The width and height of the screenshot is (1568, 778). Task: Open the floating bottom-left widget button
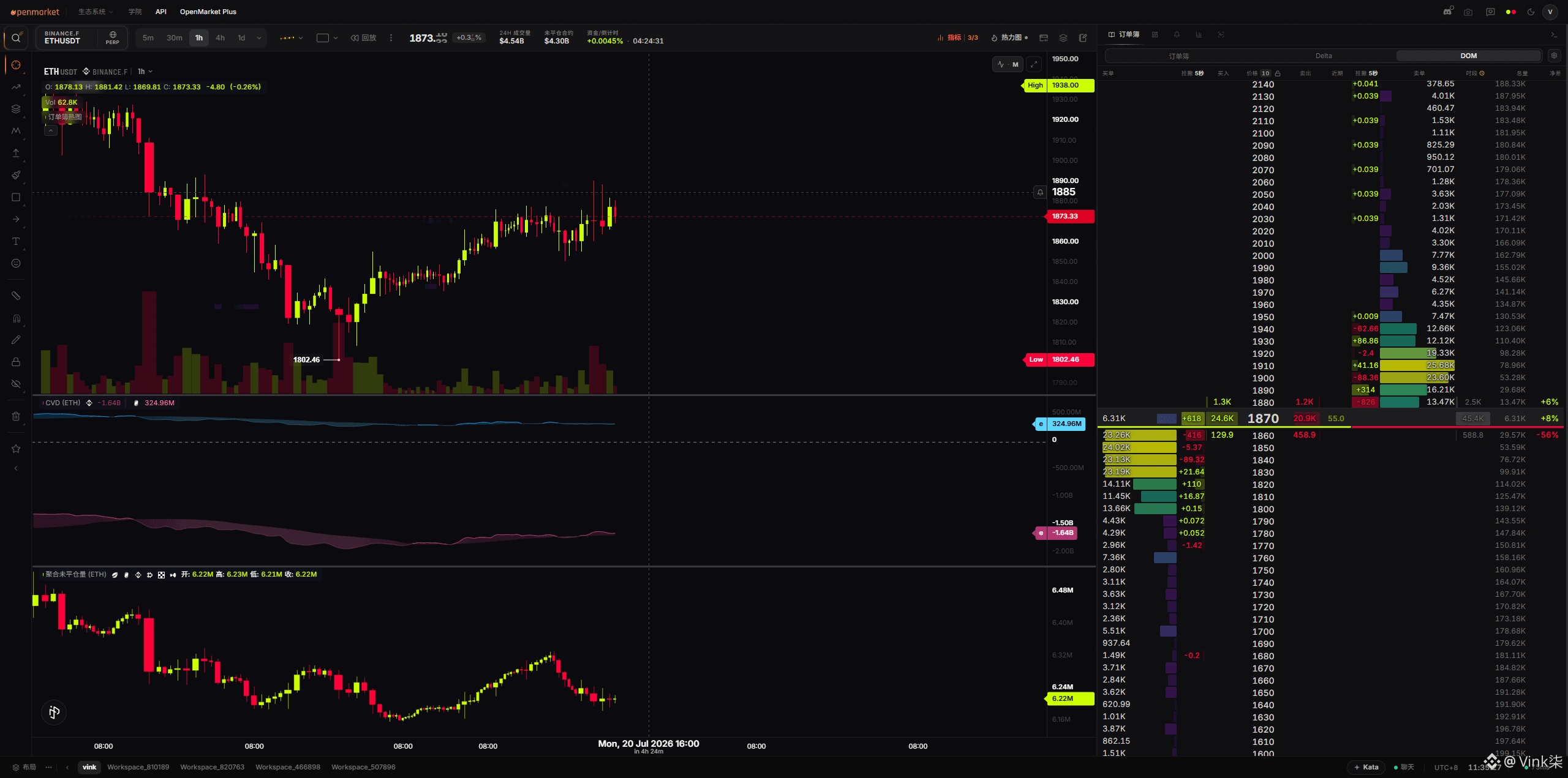(x=54, y=712)
